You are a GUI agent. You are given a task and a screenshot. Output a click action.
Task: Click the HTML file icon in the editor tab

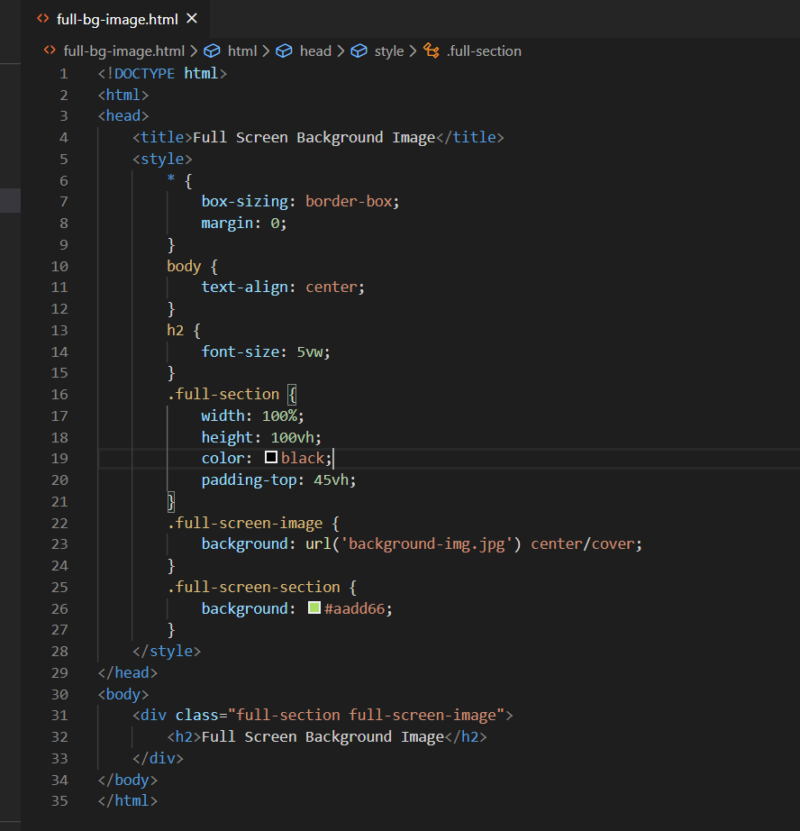pyautogui.click(x=43, y=19)
